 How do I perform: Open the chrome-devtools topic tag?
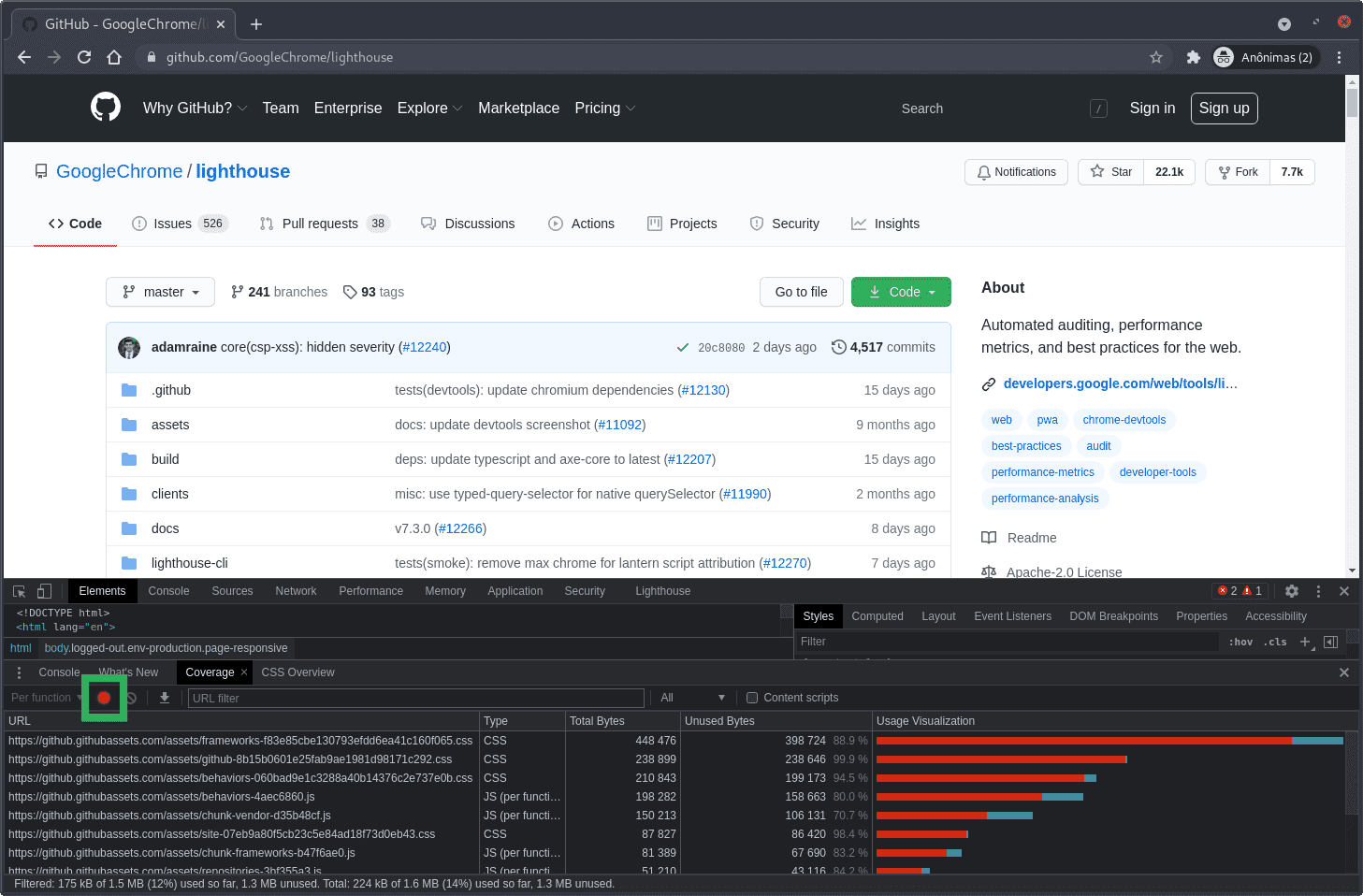pyautogui.click(x=1124, y=420)
